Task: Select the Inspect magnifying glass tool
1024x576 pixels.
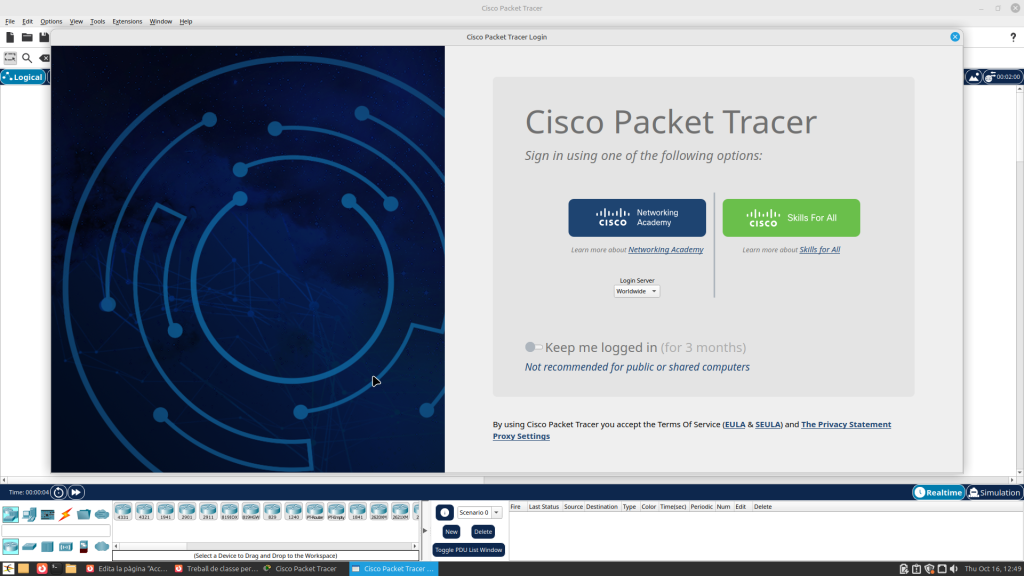Action: coord(27,58)
